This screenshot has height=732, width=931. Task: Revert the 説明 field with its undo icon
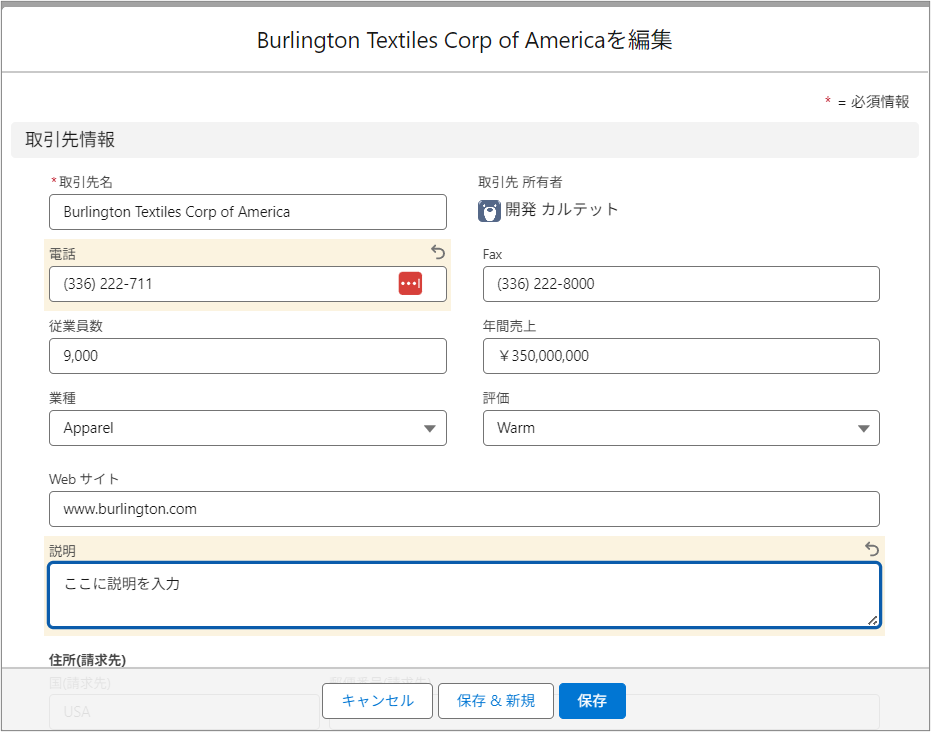click(872, 549)
